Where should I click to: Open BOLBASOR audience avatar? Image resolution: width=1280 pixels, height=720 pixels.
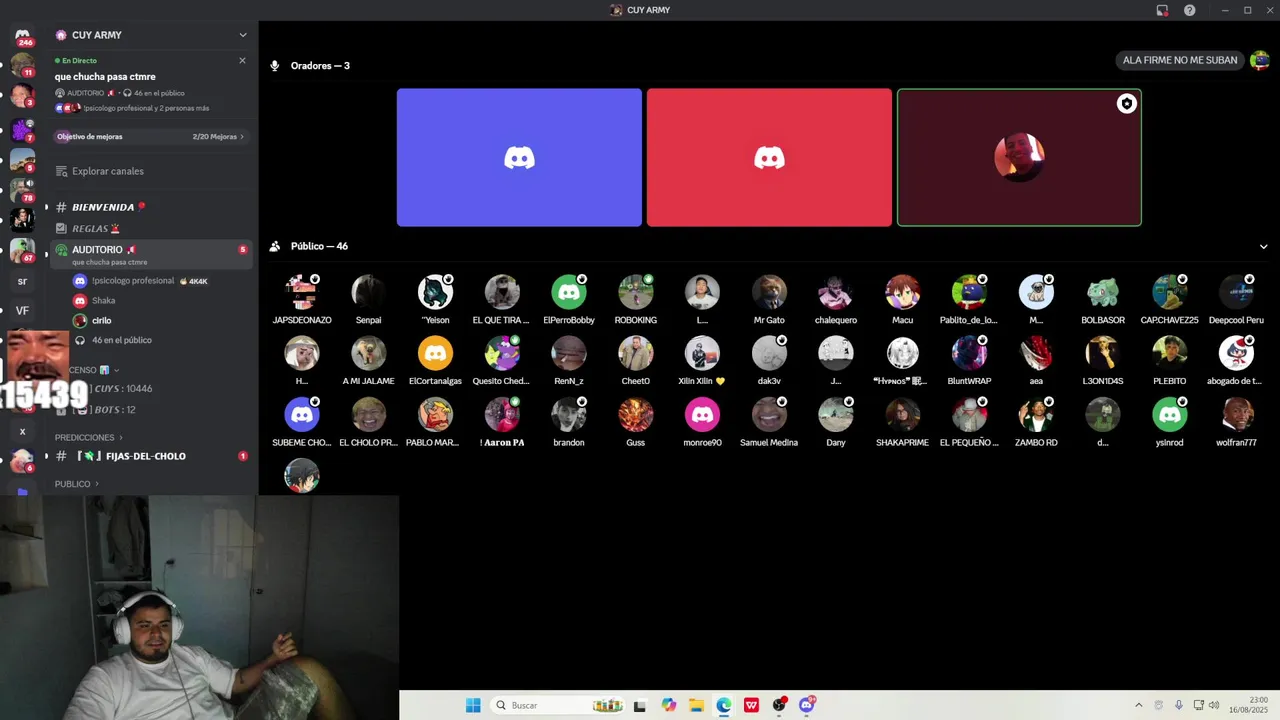tap(1103, 292)
